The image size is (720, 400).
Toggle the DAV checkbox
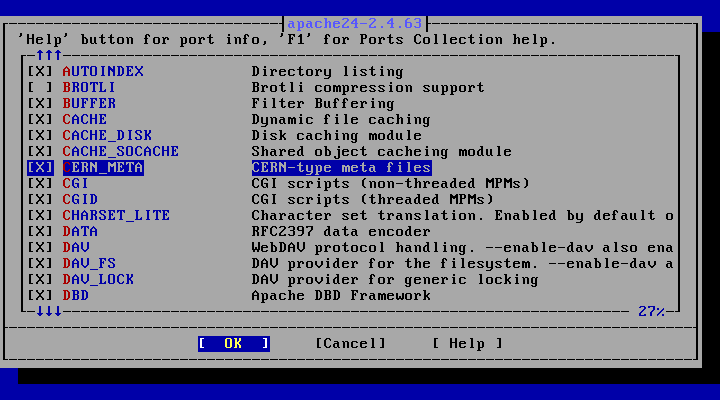(x=40, y=248)
